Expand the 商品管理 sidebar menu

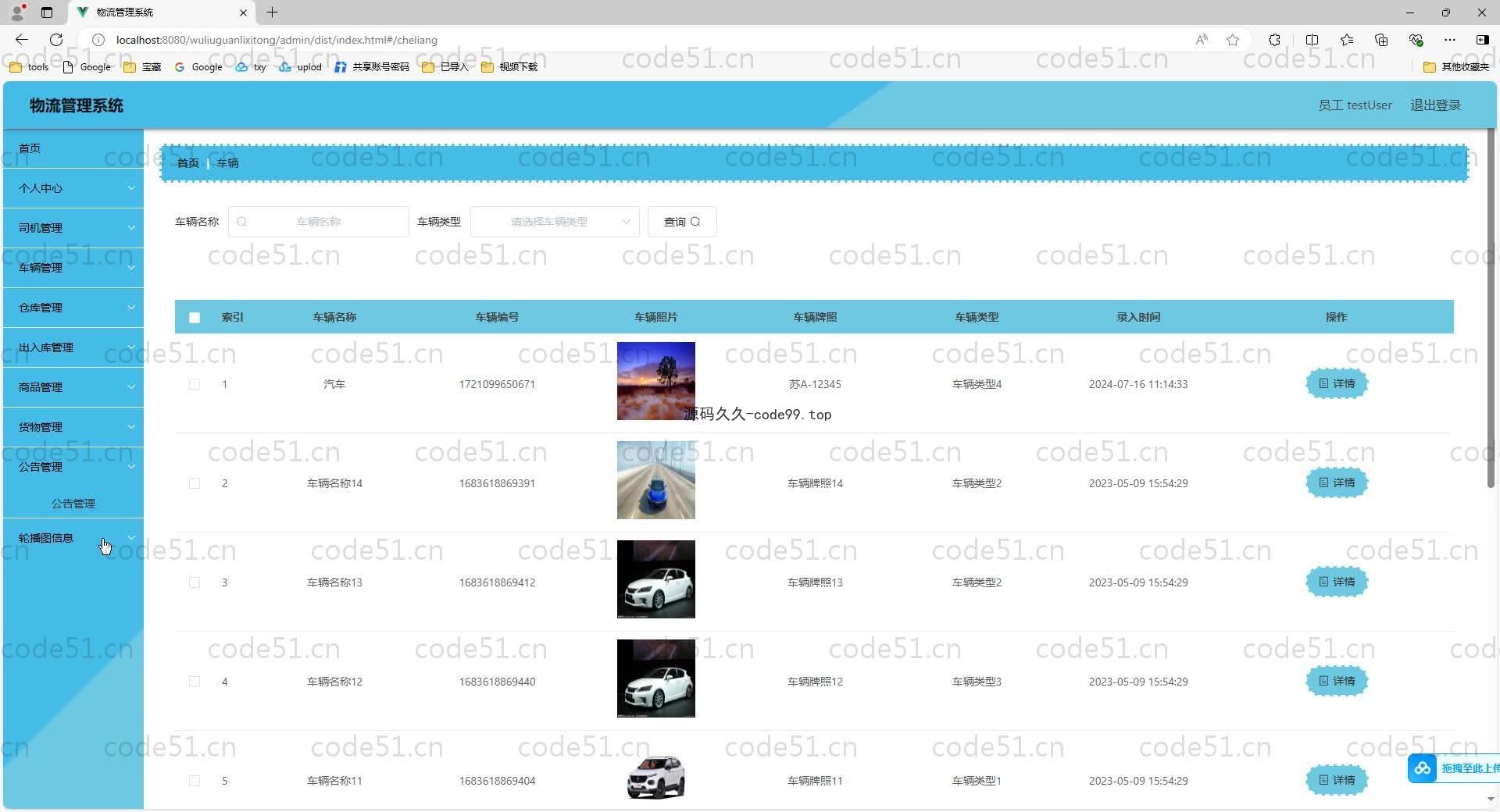[73, 387]
